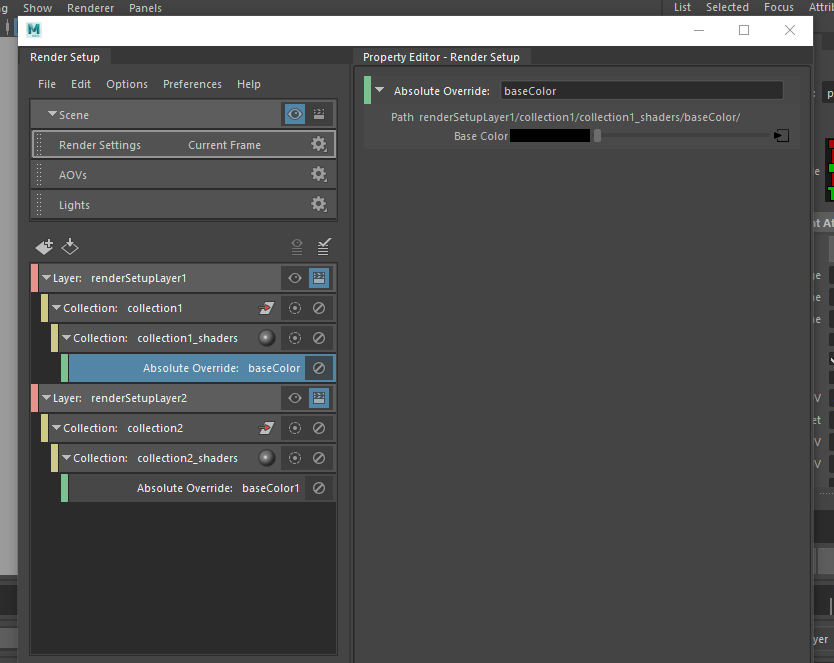Screen dimensions: 834x663
Task: Open the Options menu
Action: (127, 84)
